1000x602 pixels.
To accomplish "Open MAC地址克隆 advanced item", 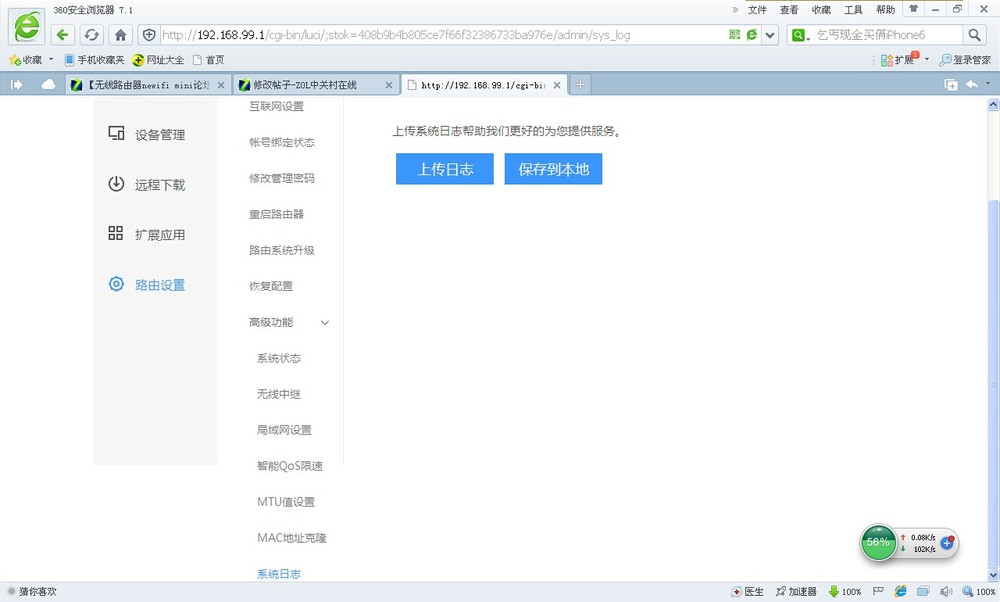I will tap(291, 538).
